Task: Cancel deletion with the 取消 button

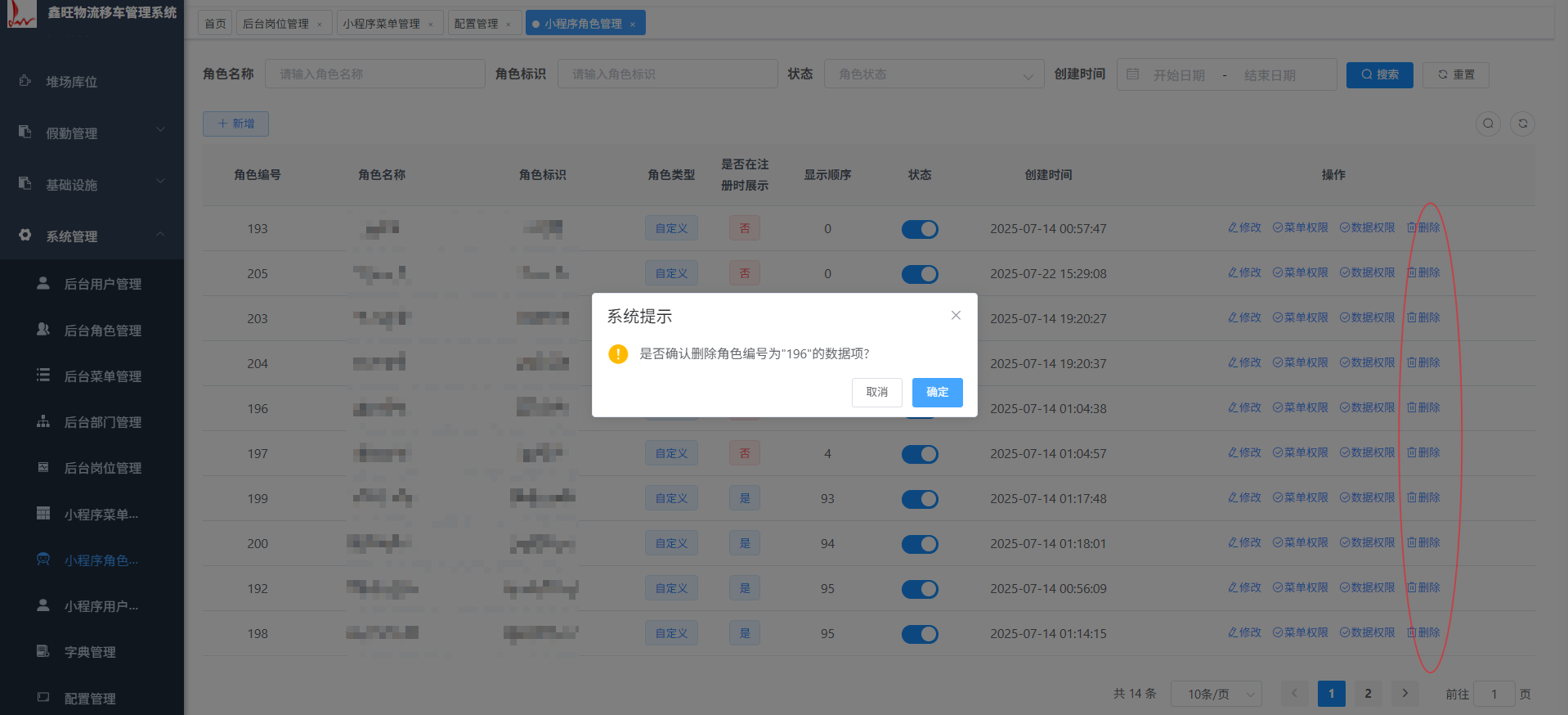Action: click(x=876, y=392)
